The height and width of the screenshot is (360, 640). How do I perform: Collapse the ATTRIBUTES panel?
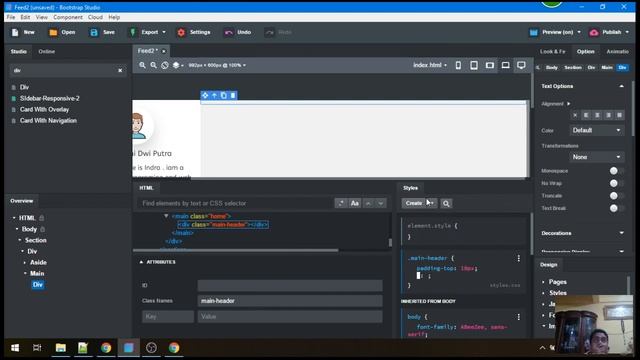[141, 262]
